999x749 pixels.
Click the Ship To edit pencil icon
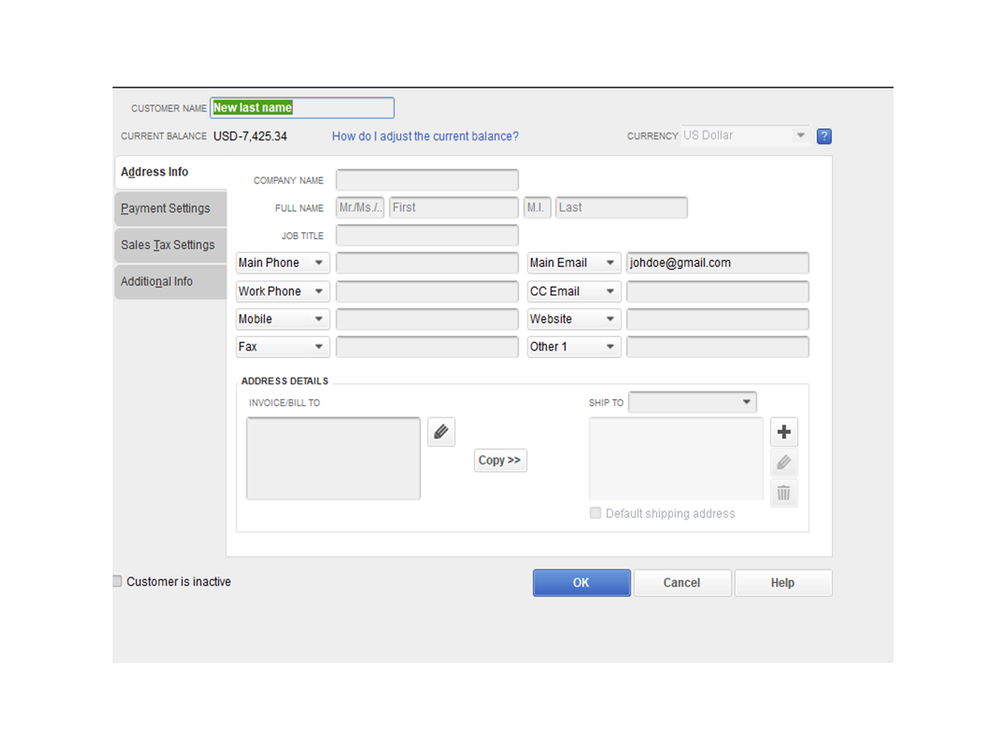784,462
